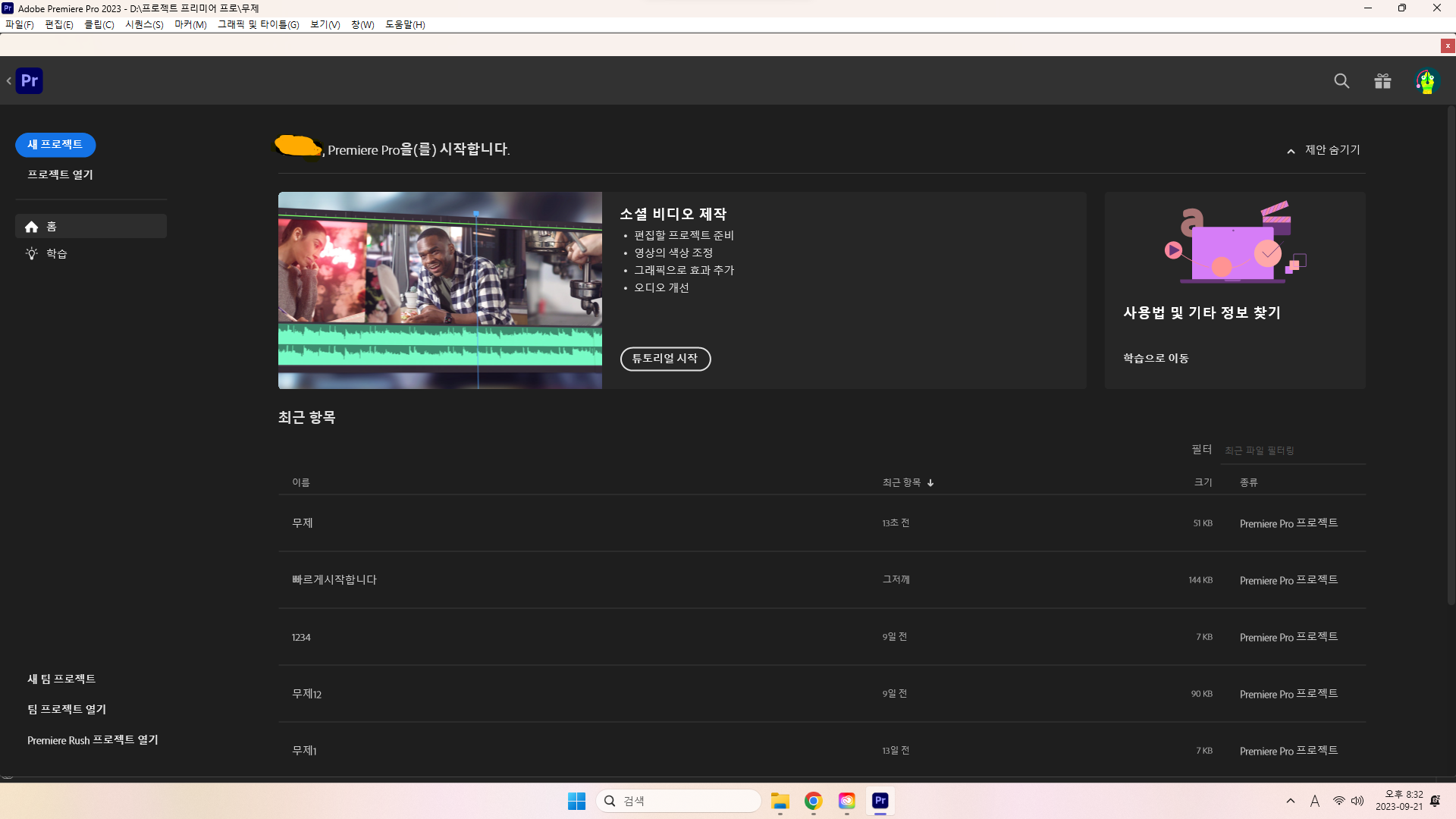This screenshot has width=1456, height=819.
Task: Sort by 종류 column header
Action: click(1249, 483)
